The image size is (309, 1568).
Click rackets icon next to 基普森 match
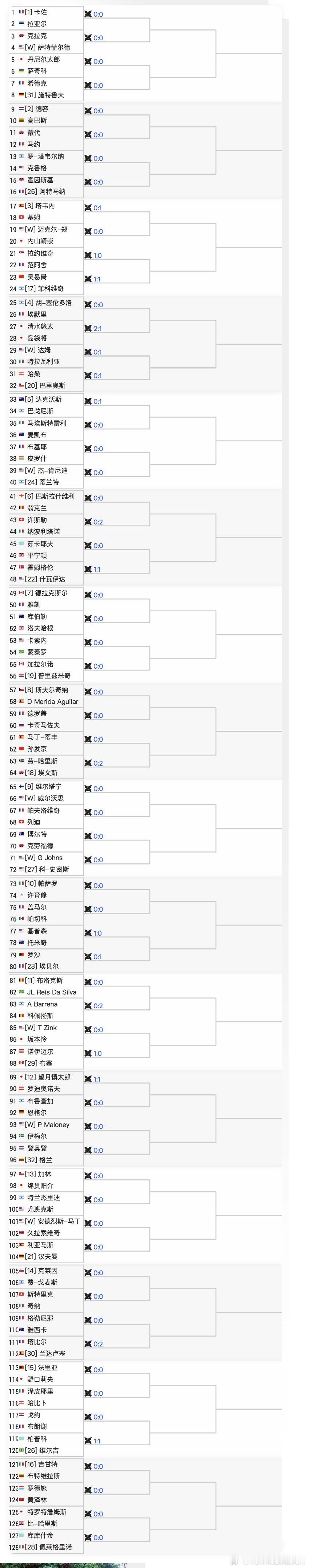coord(88,933)
